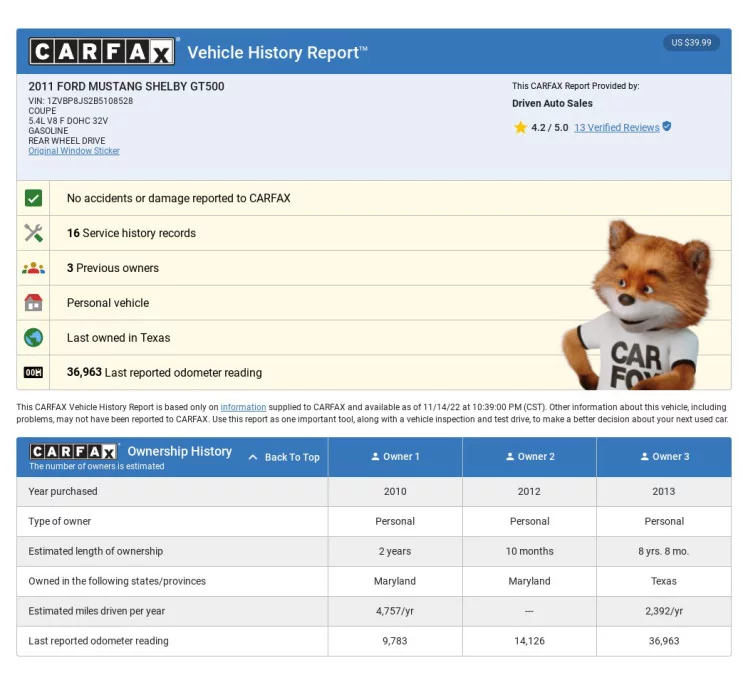Screen dimensions: 743x680
Task: Click the gold star rating icon
Action: click(520, 127)
